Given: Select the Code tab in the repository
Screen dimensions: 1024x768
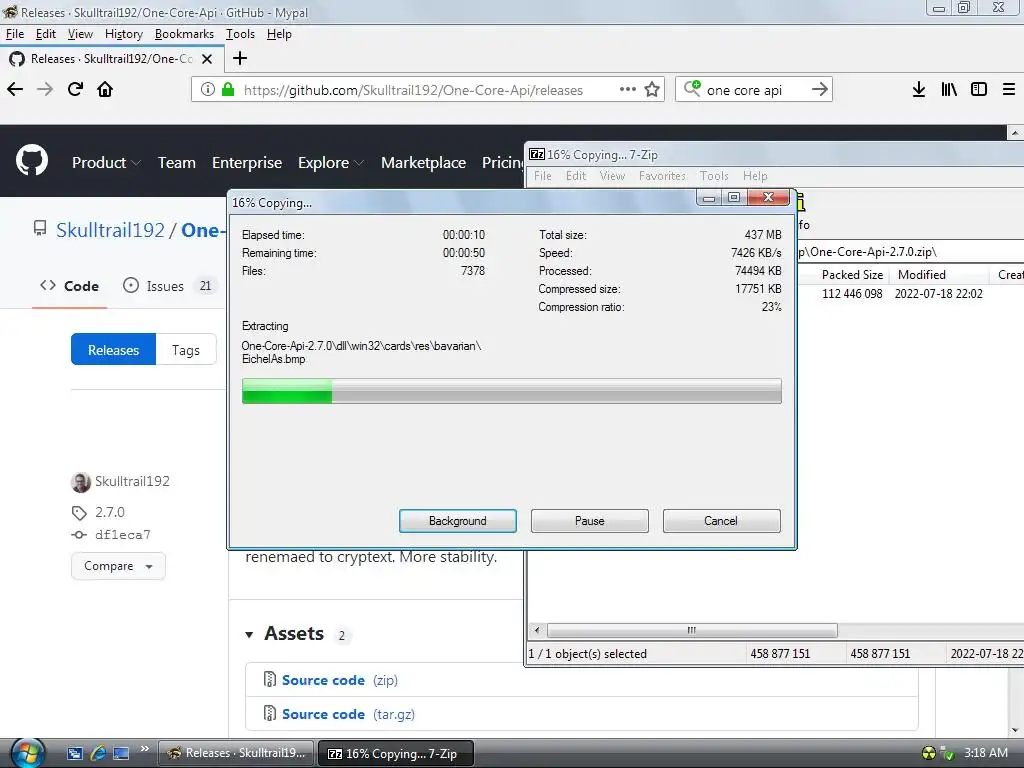Looking at the screenshot, I should 69,286.
